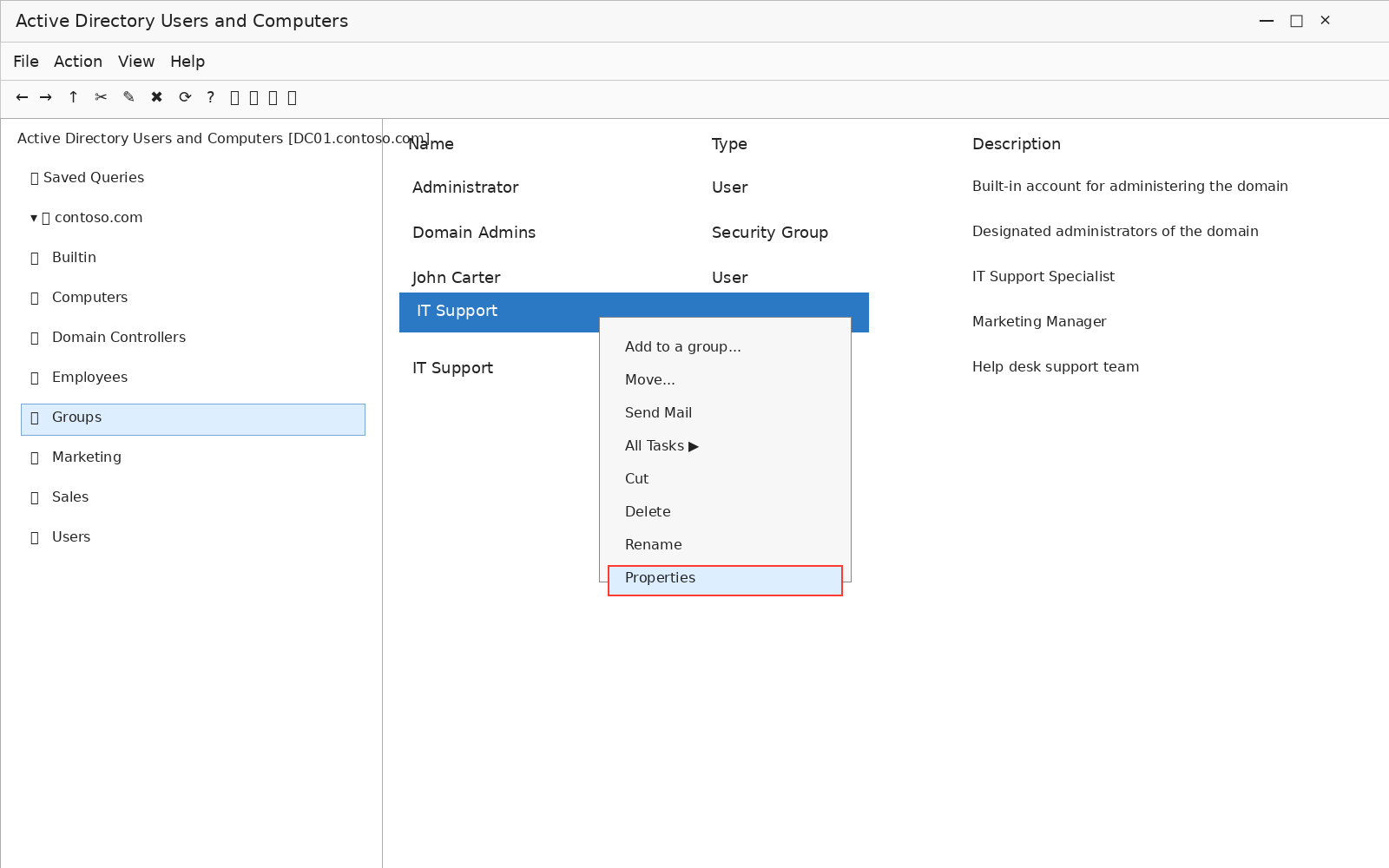Viewport: 1389px width, 868px height.
Task: Click the Back arrow toolbar icon
Action: 23,97
